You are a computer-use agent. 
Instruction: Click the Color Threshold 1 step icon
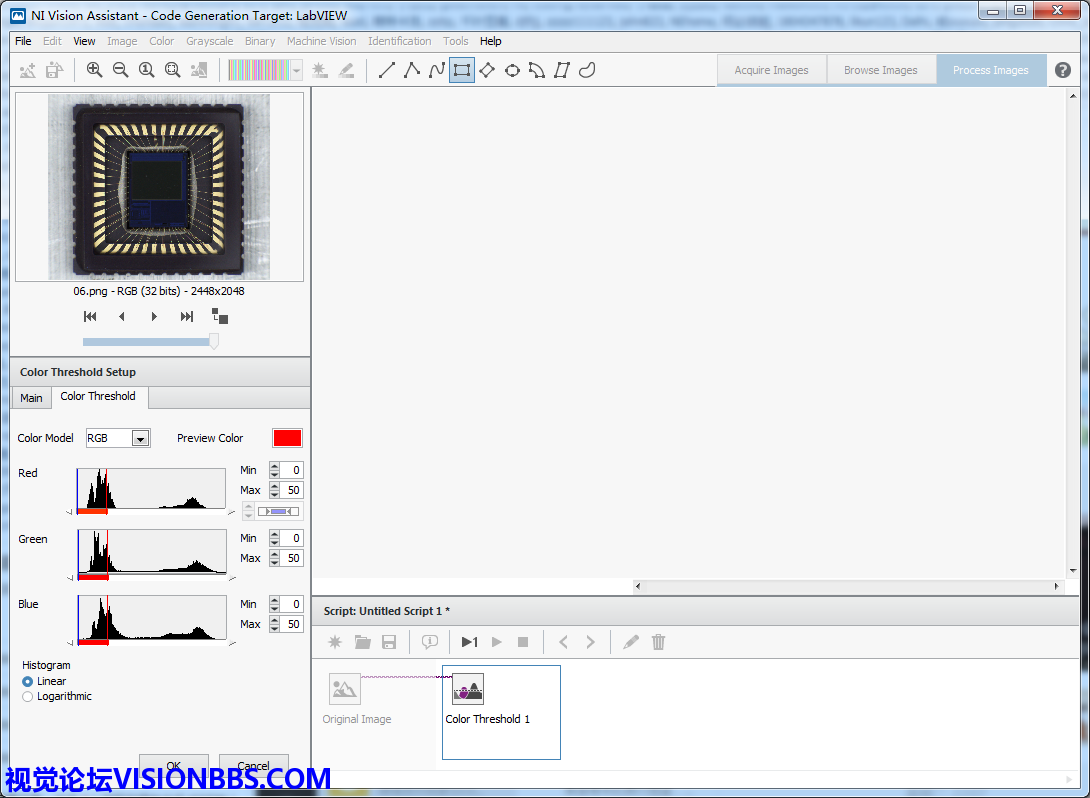click(467, 689)
